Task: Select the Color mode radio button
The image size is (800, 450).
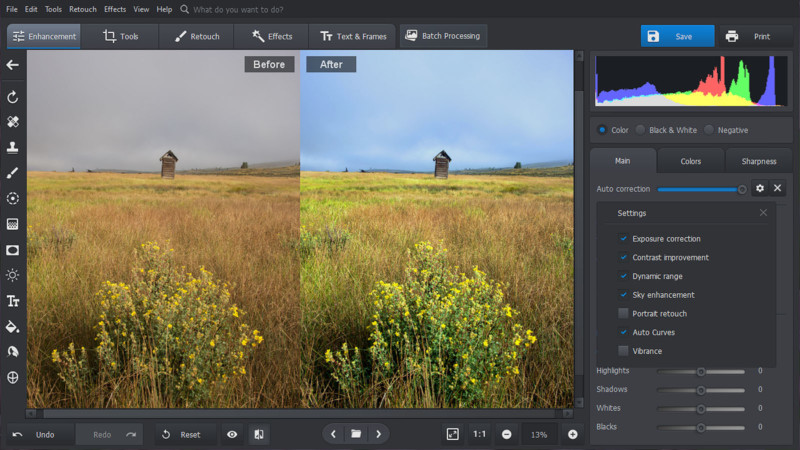Action: (602, 130)
